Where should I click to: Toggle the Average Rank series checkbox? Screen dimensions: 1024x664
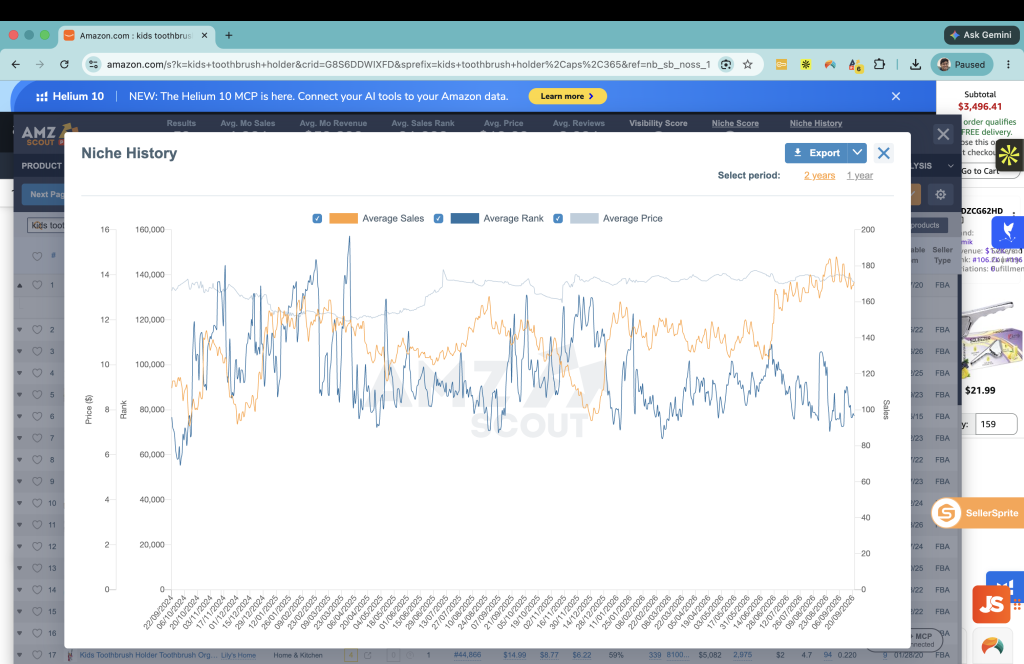pyautogui.click(x=439, y=219)
